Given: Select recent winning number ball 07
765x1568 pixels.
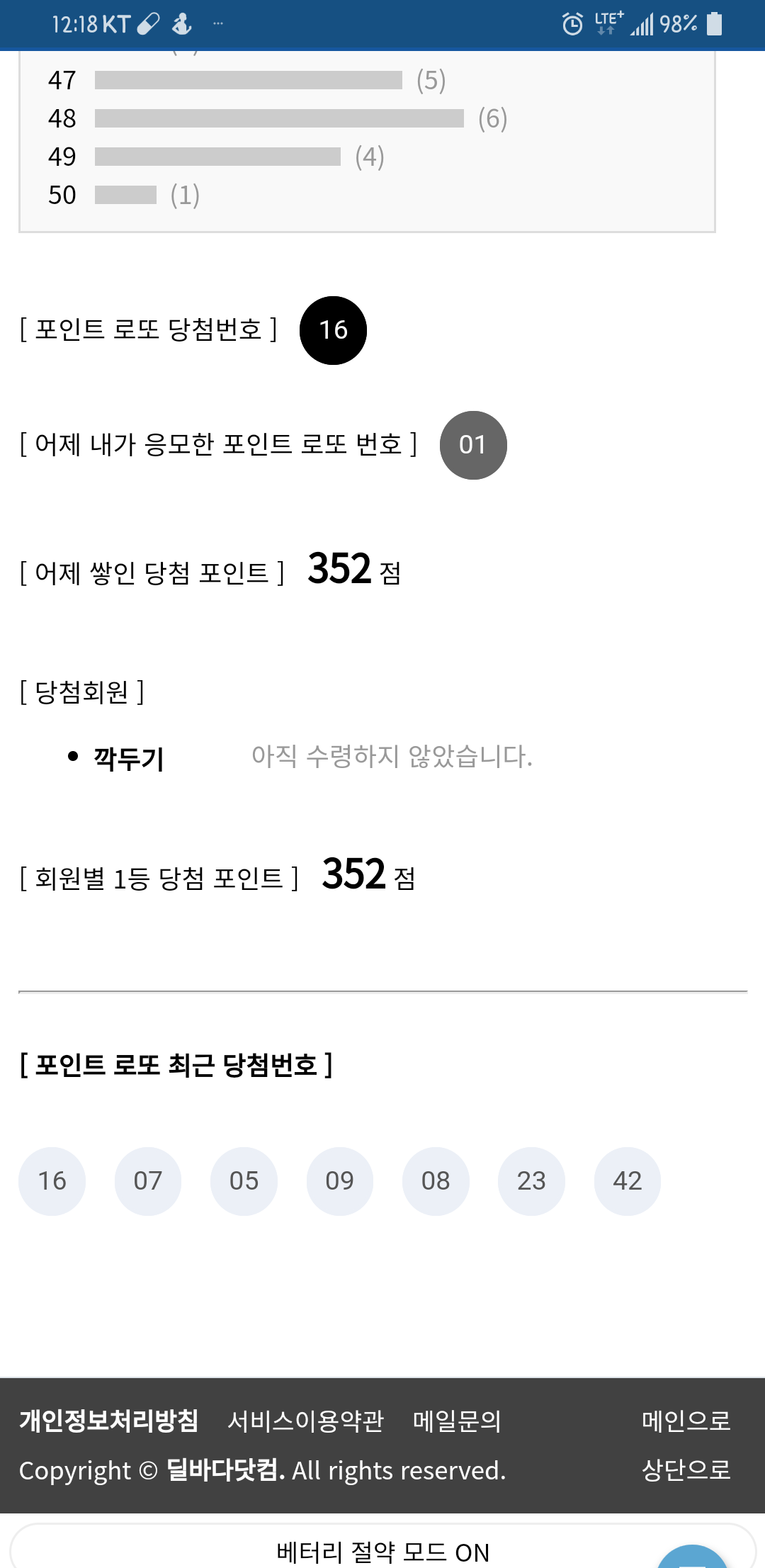Looking at the screenshot, I should point(148,1181).
